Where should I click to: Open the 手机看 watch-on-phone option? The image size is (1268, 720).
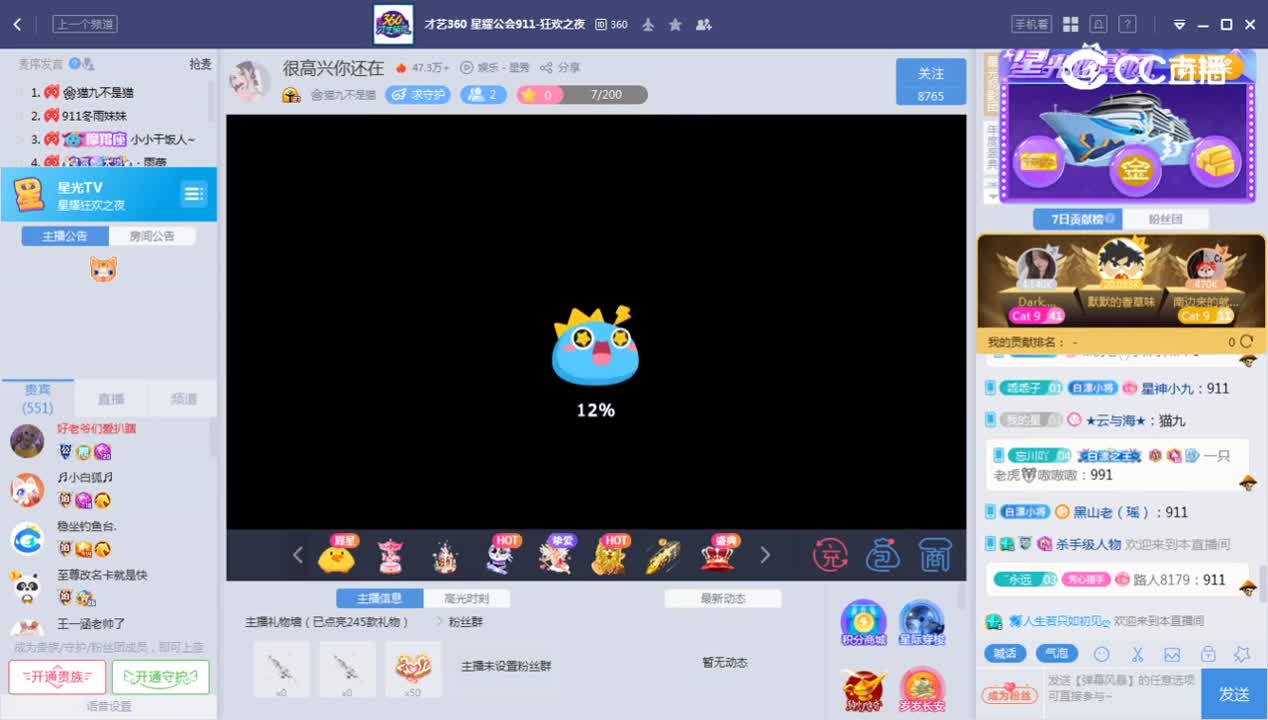click(1031, 24)
